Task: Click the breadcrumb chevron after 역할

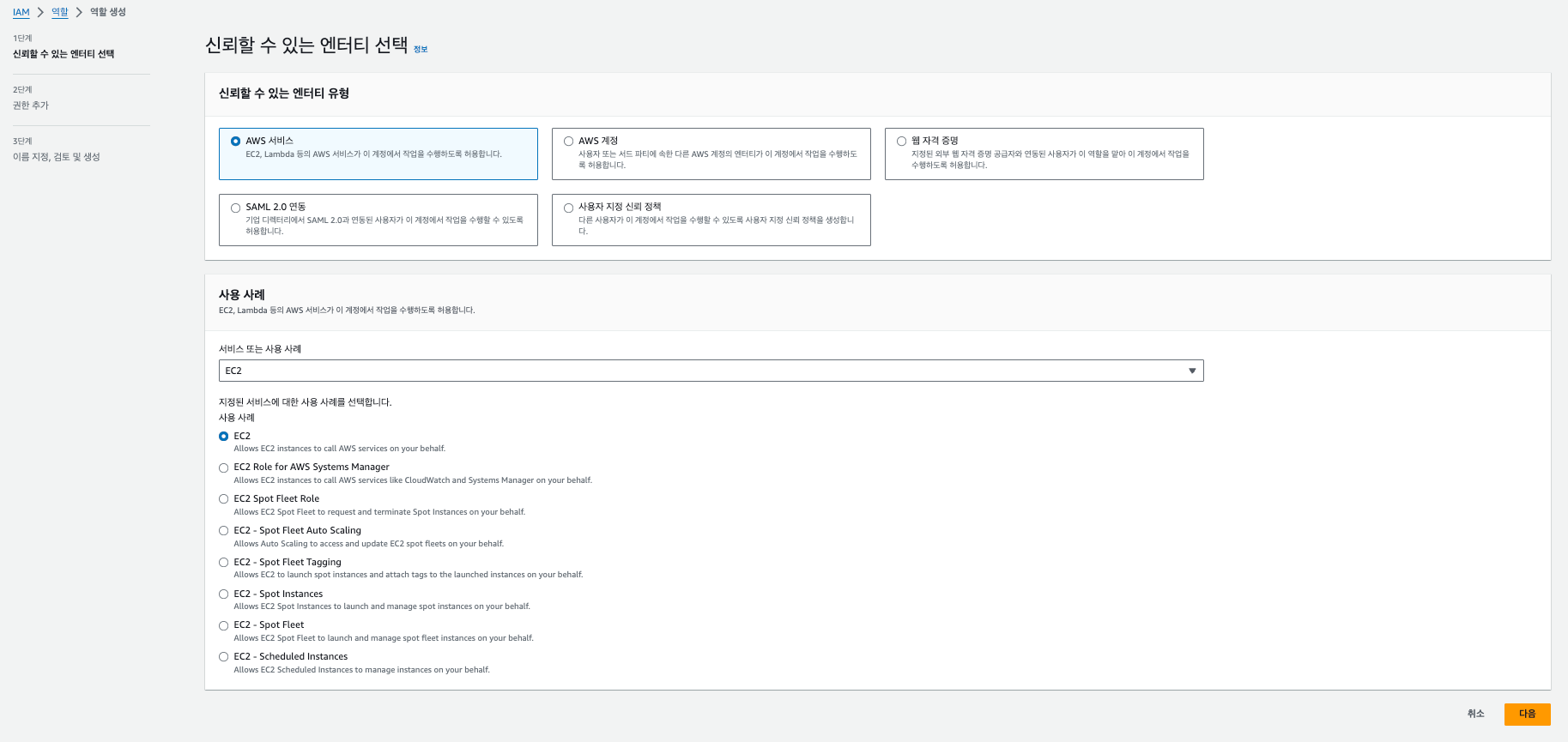Action: [79, 12]
